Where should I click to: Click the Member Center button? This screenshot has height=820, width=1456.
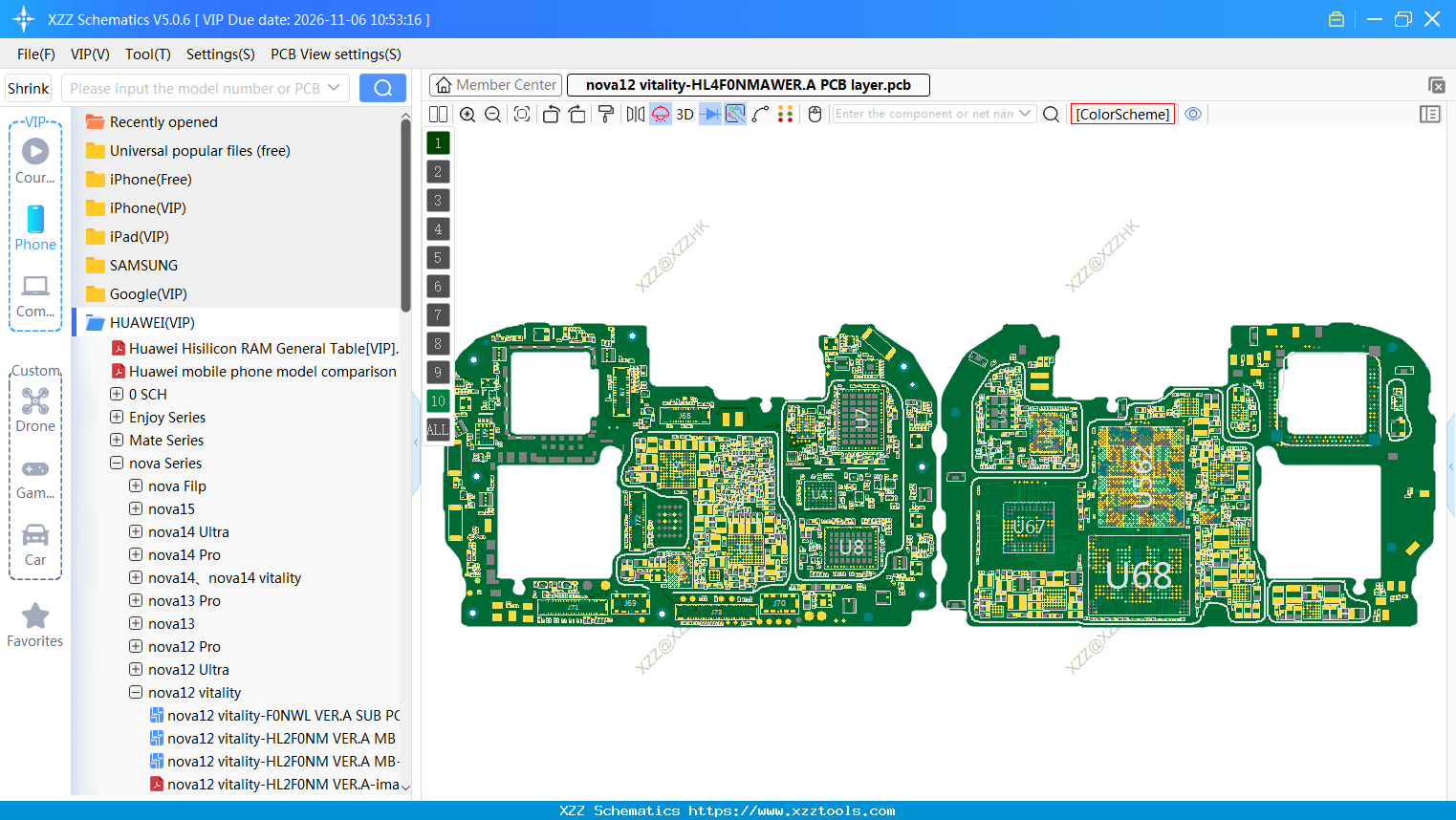pyautogui.click(x=494, y=84)
